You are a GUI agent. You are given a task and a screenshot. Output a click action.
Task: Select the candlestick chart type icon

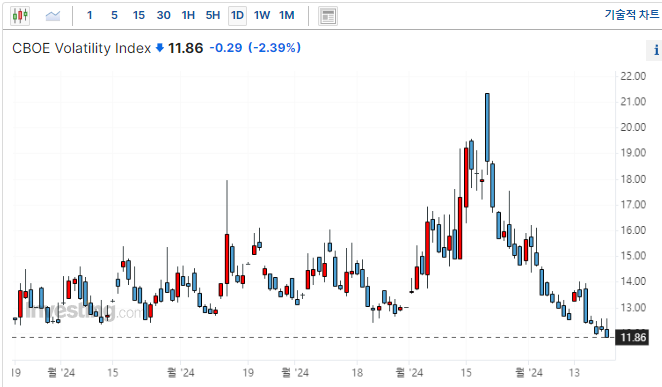(20, 16)
